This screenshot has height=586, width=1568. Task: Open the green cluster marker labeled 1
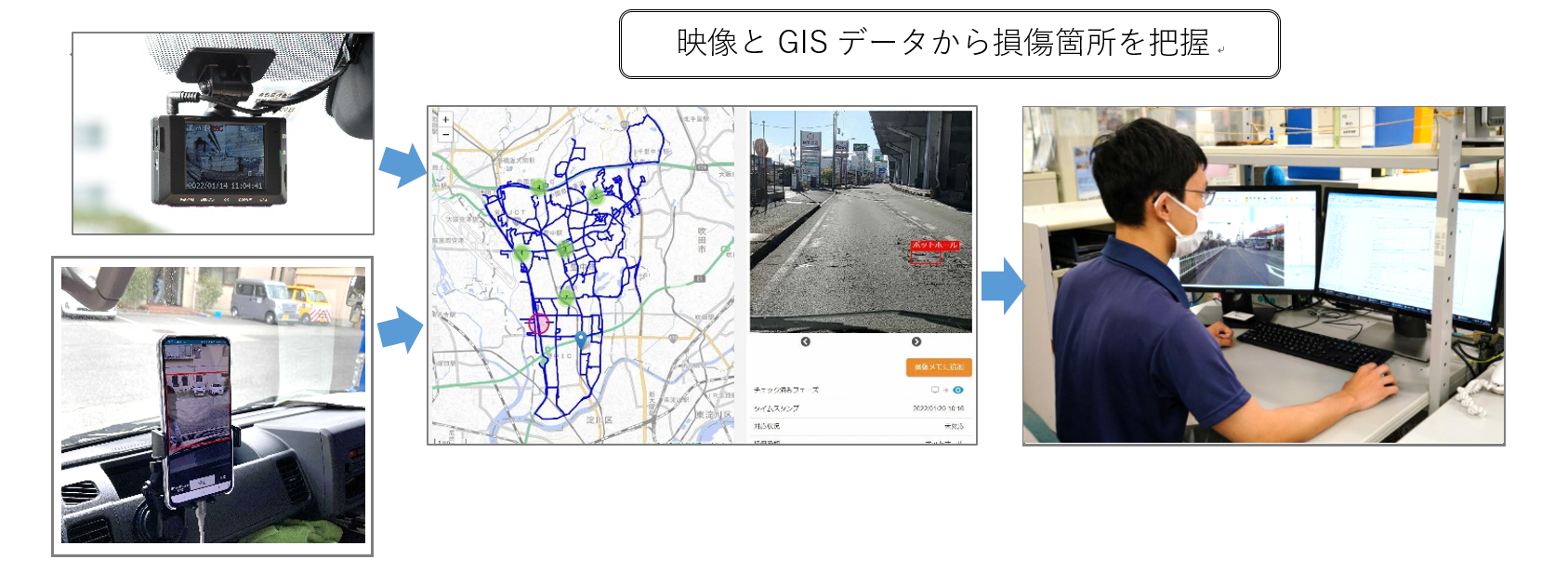tap(522, 252)
